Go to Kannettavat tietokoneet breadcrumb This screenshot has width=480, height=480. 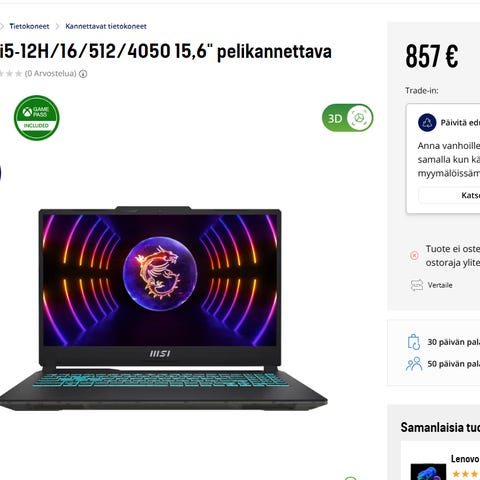pos(106,26)
